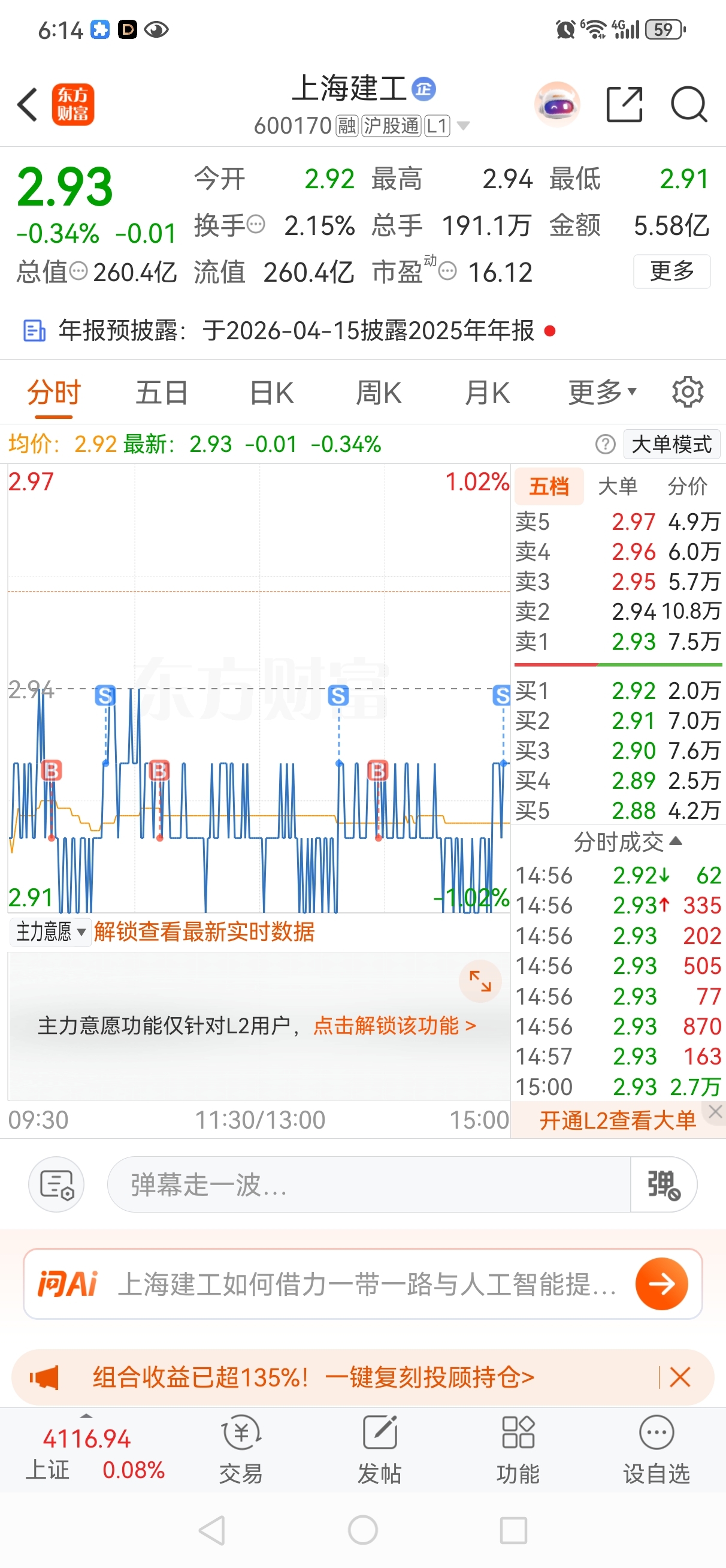Close the 开通L2 banner X
The height and width of the screenshot is (1568, 726).
(716, 1112)
